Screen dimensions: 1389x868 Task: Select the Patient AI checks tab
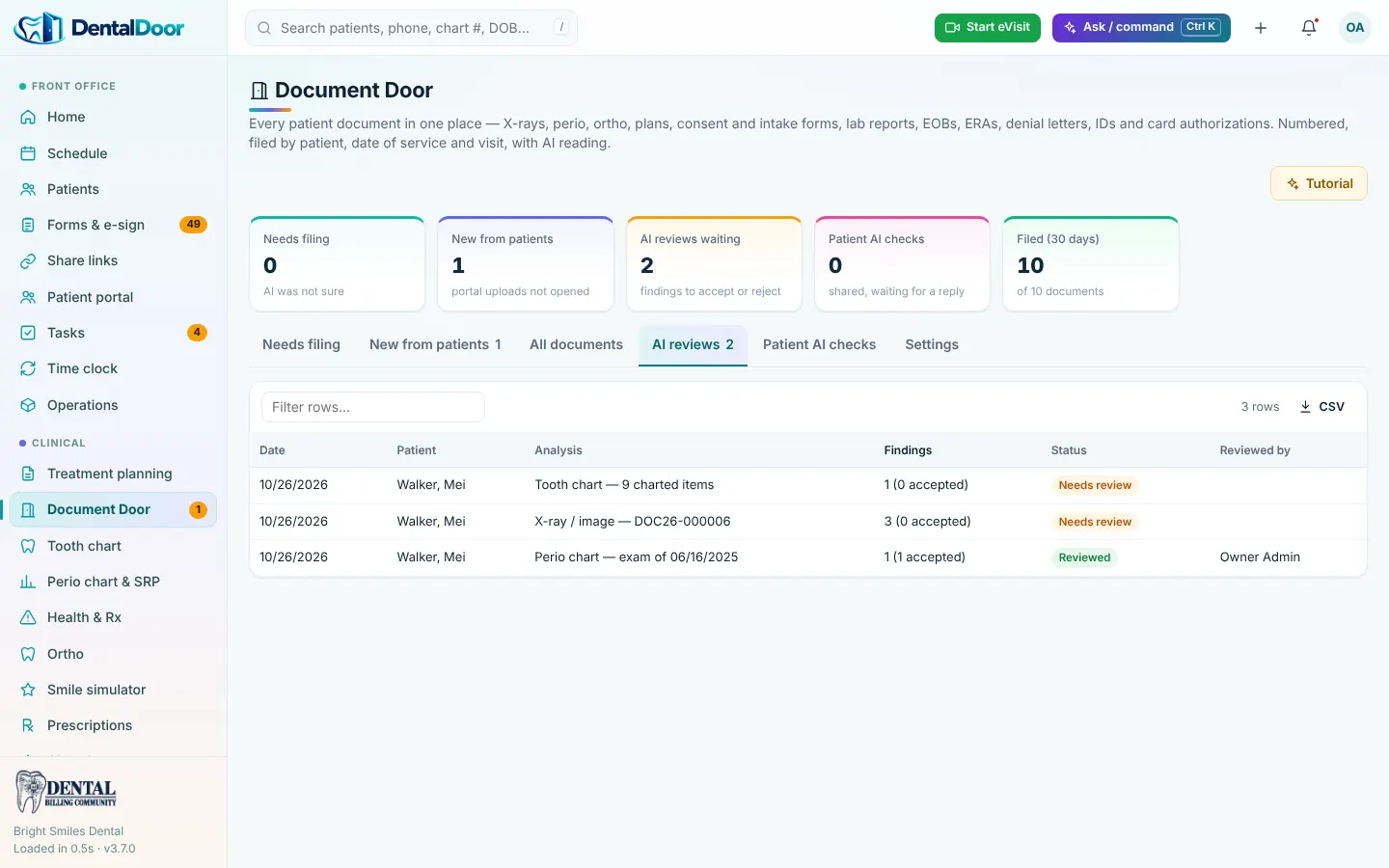tap(819, 344)
